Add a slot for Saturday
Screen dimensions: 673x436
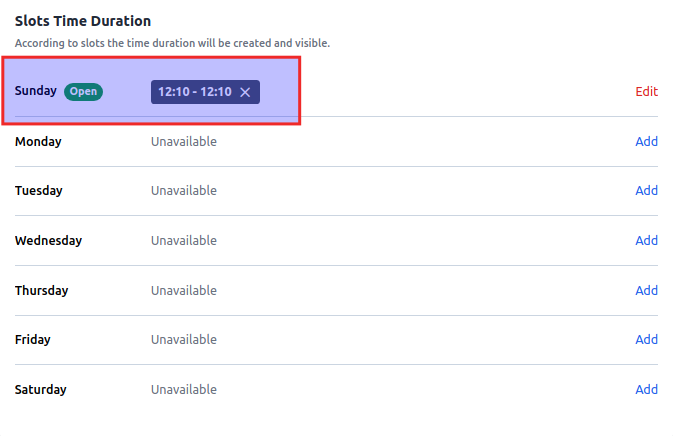pyautogui.click(x=646, y=389)
